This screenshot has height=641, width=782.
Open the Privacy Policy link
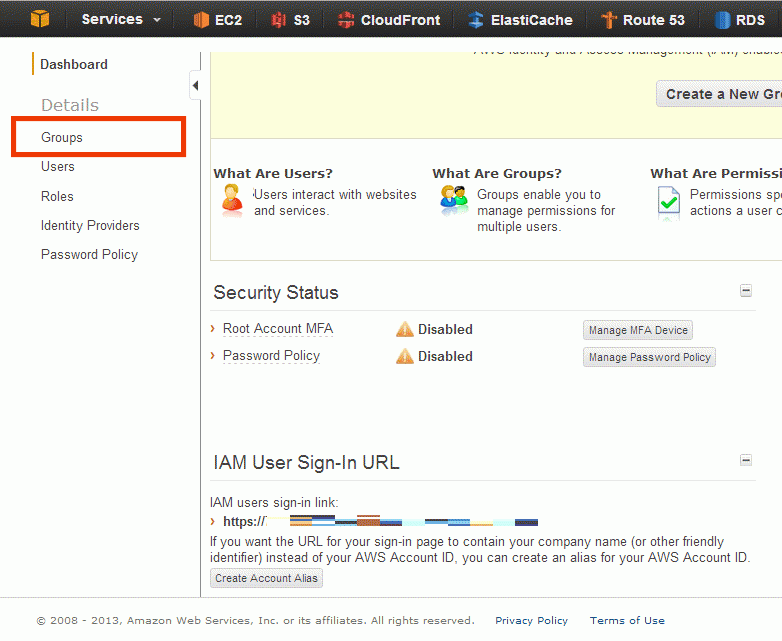point(531,621)
